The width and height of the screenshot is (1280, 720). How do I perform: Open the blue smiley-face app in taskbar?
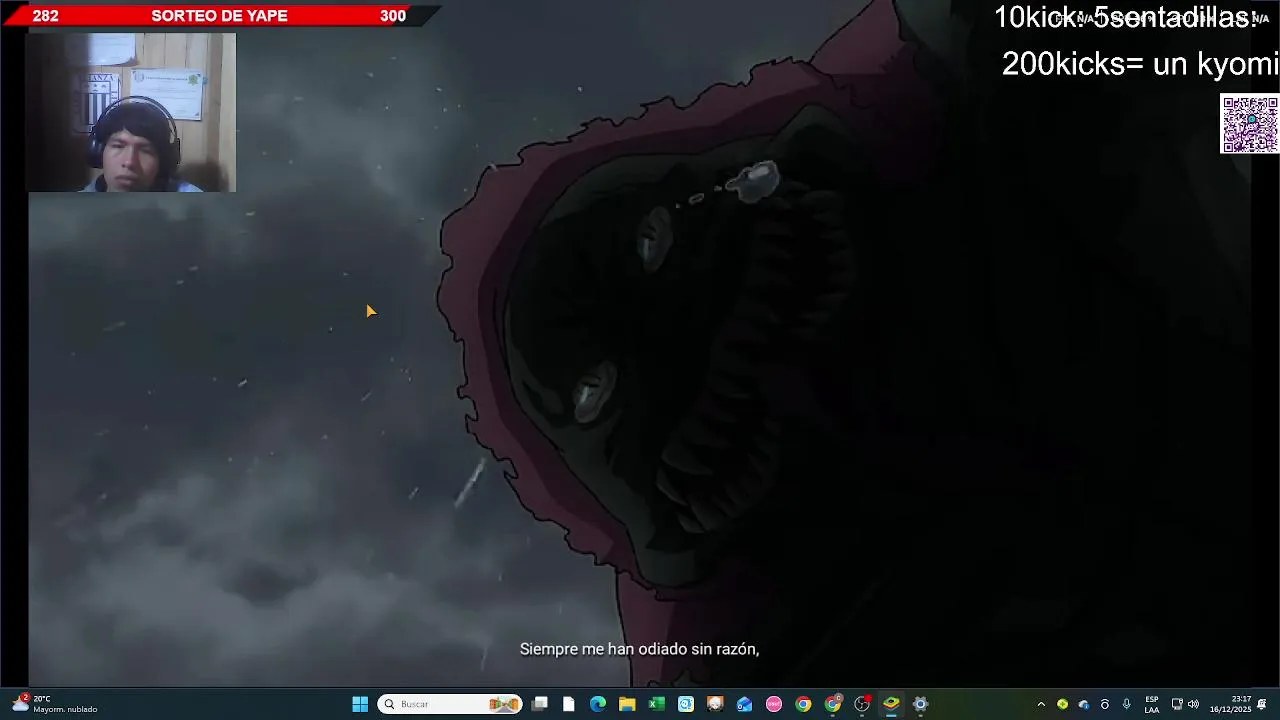[686, 704]
